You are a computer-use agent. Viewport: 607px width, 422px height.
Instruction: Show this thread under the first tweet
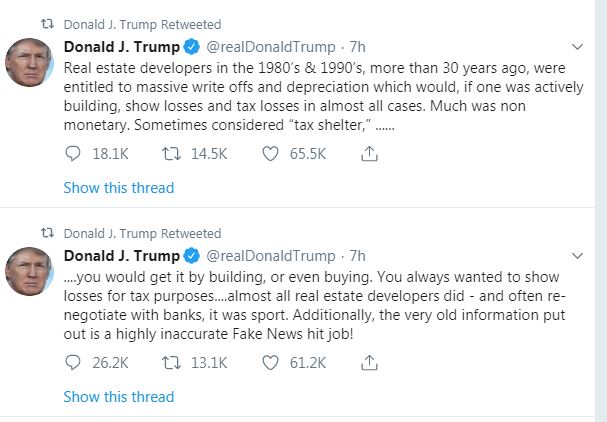point(118,188)
